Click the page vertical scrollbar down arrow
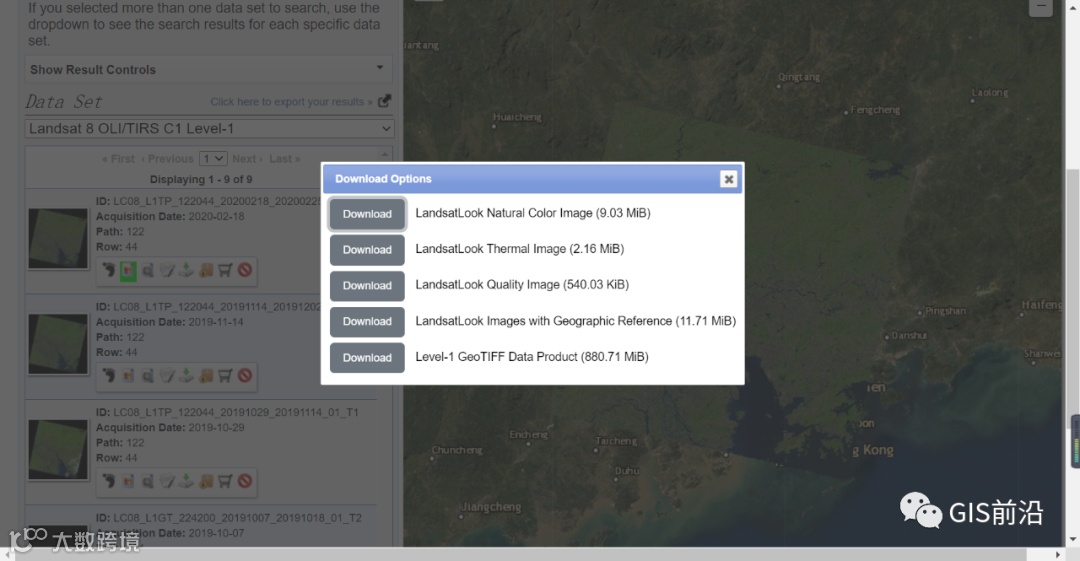Screen dimensions: 1080x561 pos(1073,539)
